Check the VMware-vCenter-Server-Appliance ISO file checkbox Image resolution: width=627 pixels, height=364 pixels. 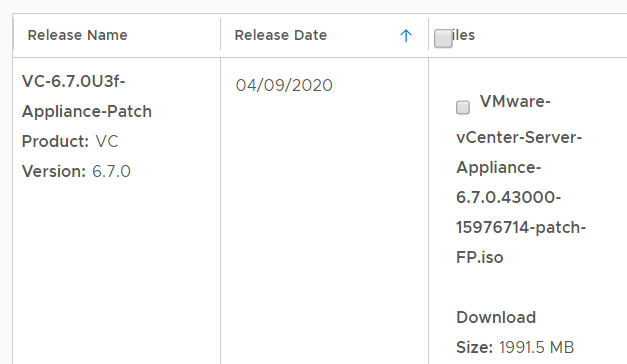463,107
